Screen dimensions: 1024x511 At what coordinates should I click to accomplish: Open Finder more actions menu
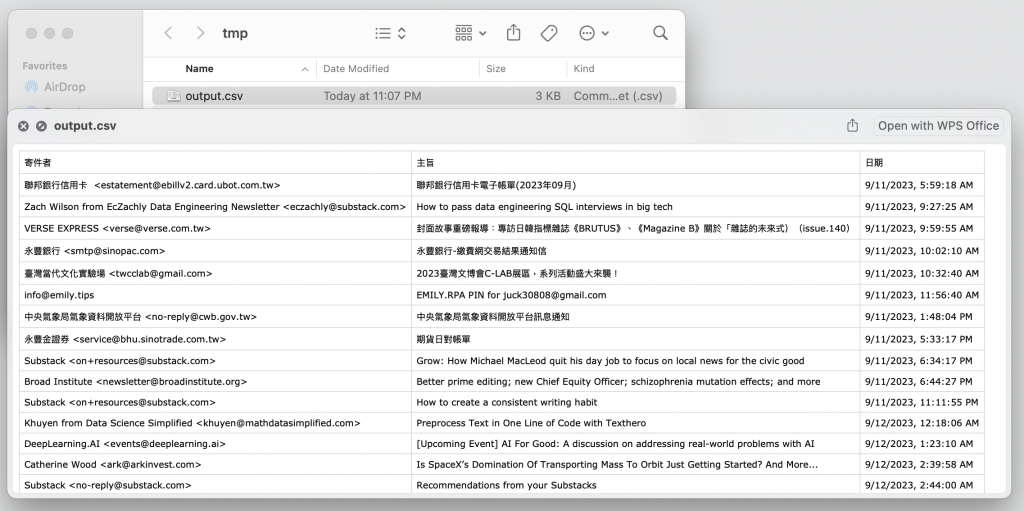point(594,33)
